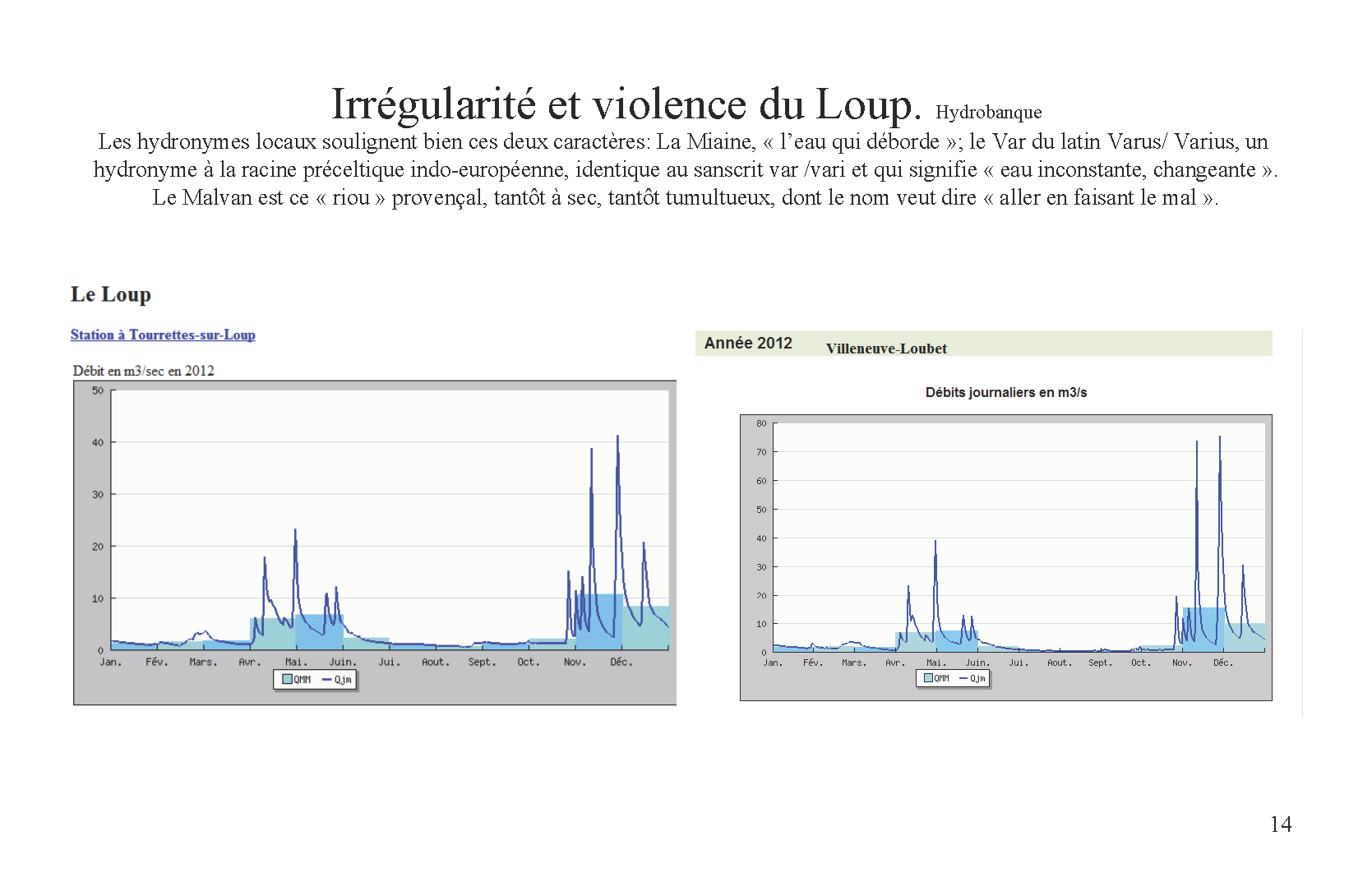Click the December peak in Villeneuve-Loubet chart
Image resolution: width=1372 pixels, height=882 pixels.
click(1220, 438)
